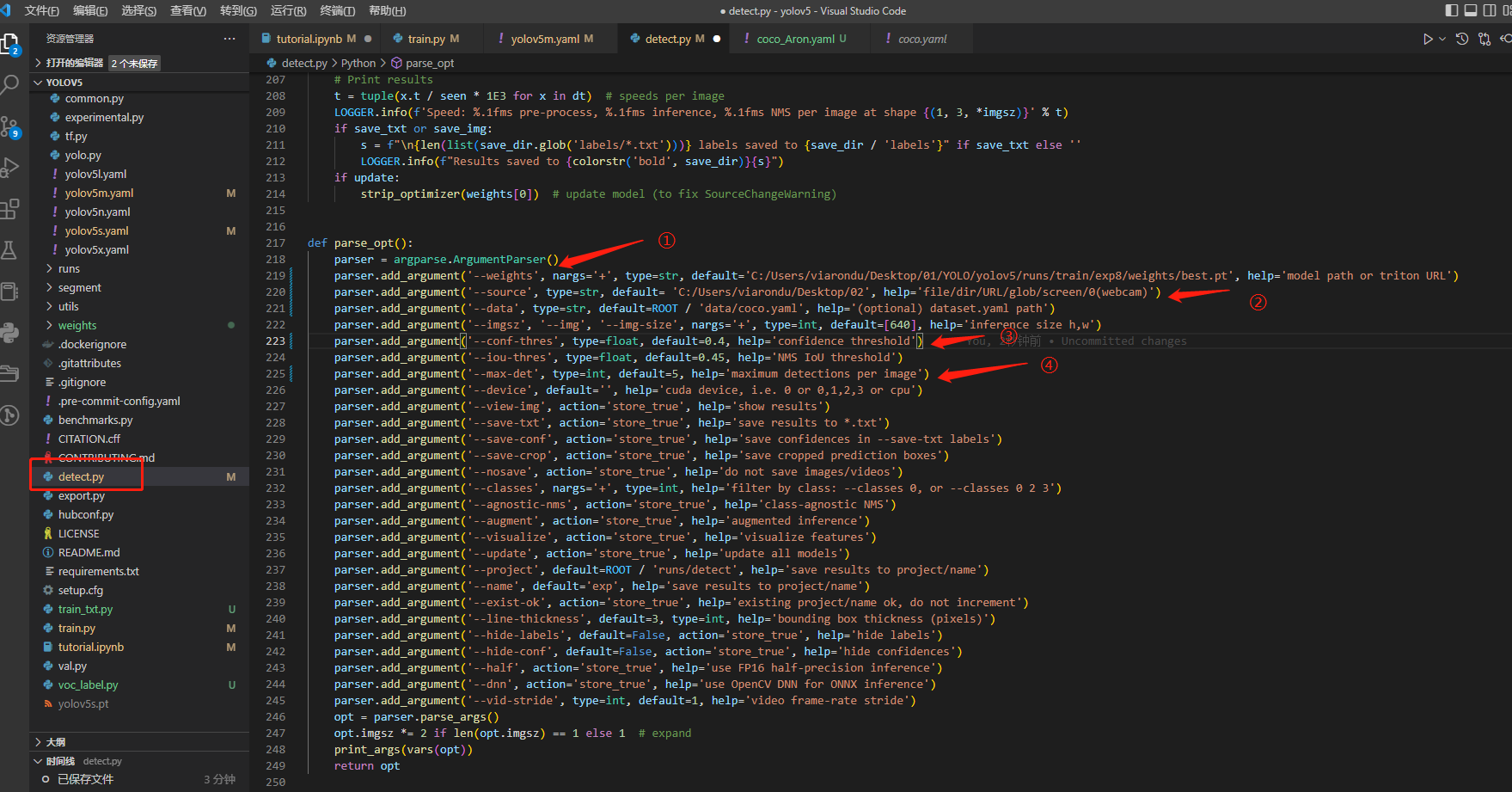Switch to yolov5m.yaml tab
This screenshot has height=792, width=1512.
pyautogui.click(x=551, y=39)
